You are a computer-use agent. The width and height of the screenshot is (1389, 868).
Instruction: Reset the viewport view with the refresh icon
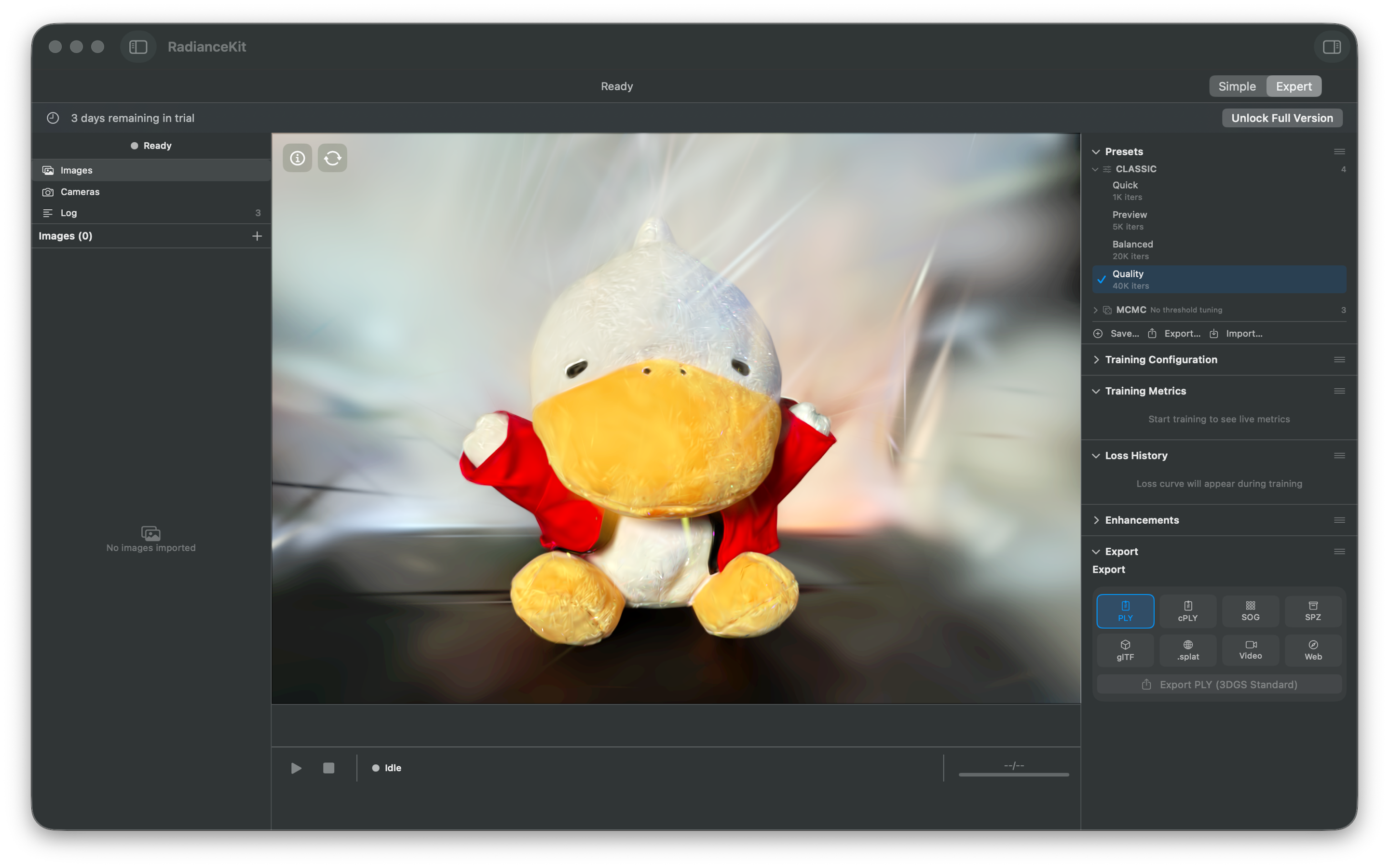click(332, 157)
